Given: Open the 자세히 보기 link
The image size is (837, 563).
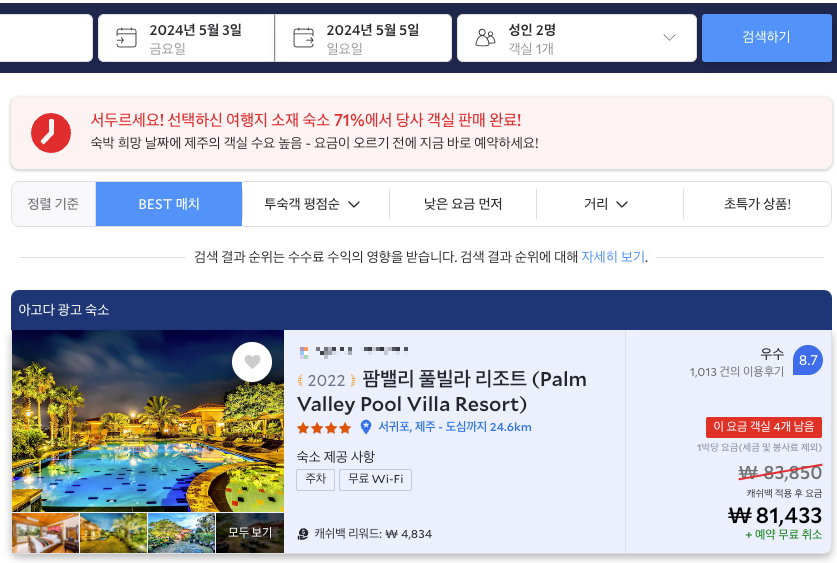Looking at the screenshot, I should (x=613, y=257).
